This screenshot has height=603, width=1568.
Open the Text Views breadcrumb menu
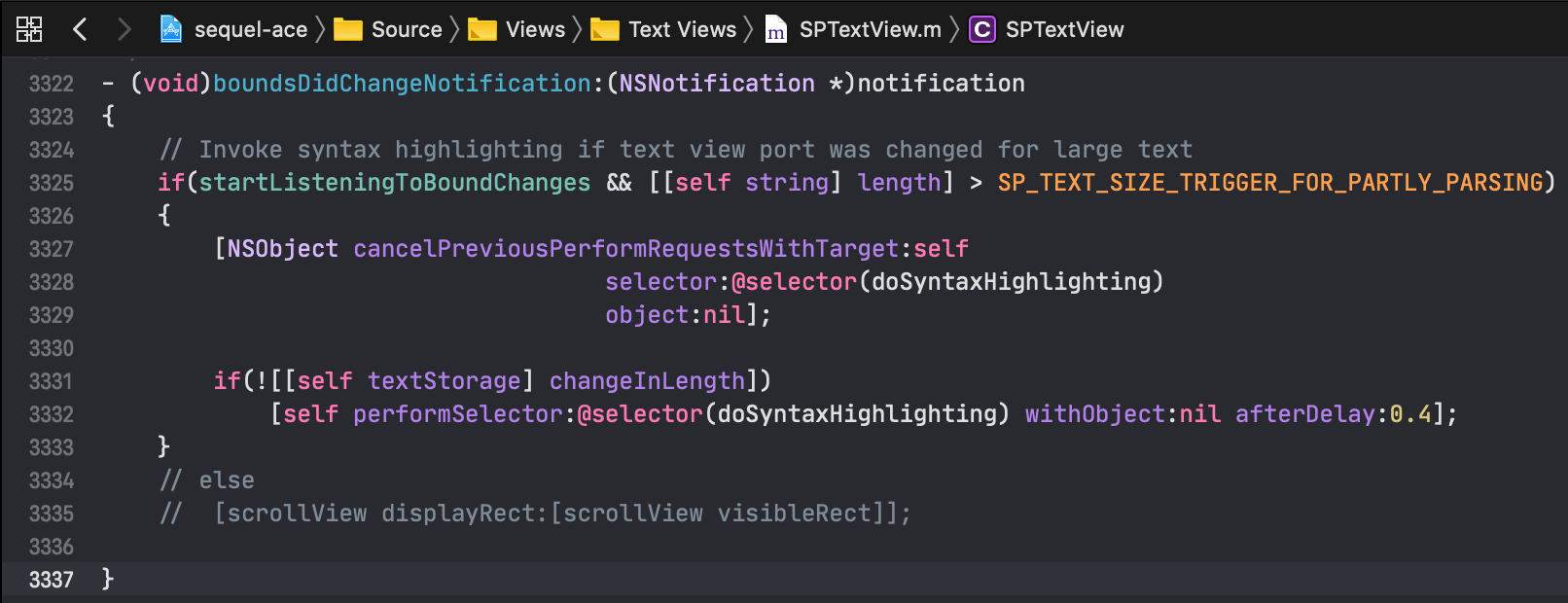tap(682, 29)
